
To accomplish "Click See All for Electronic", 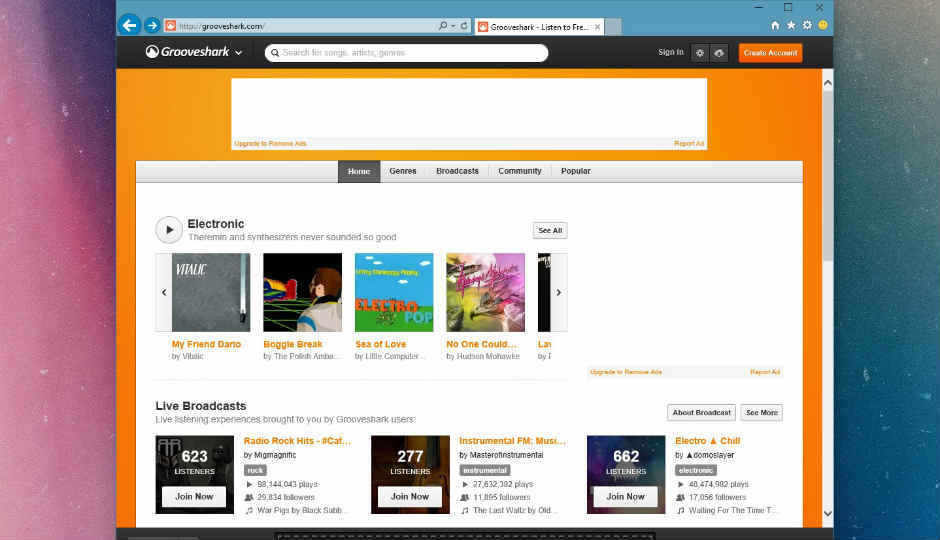I will tap(550, 230).
